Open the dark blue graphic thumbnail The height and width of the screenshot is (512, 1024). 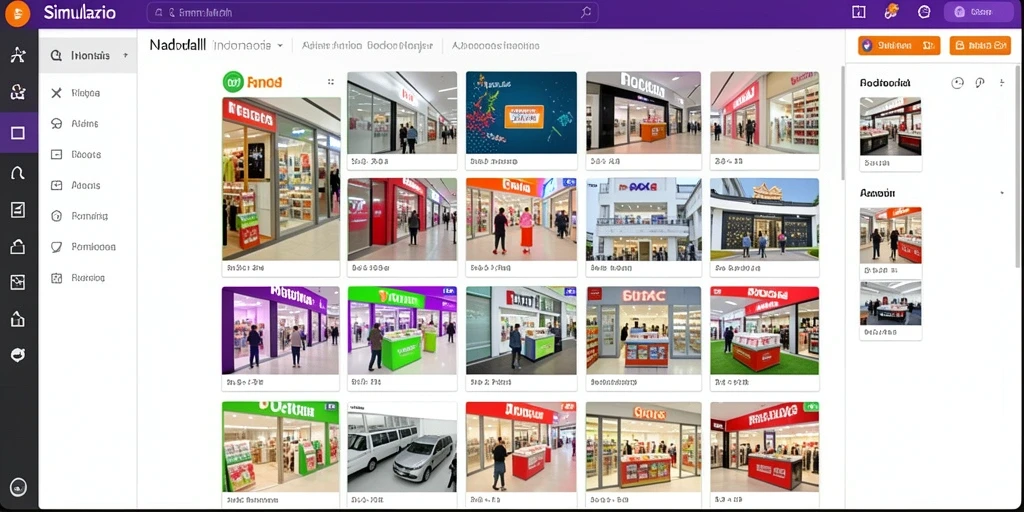click(521, 112)
